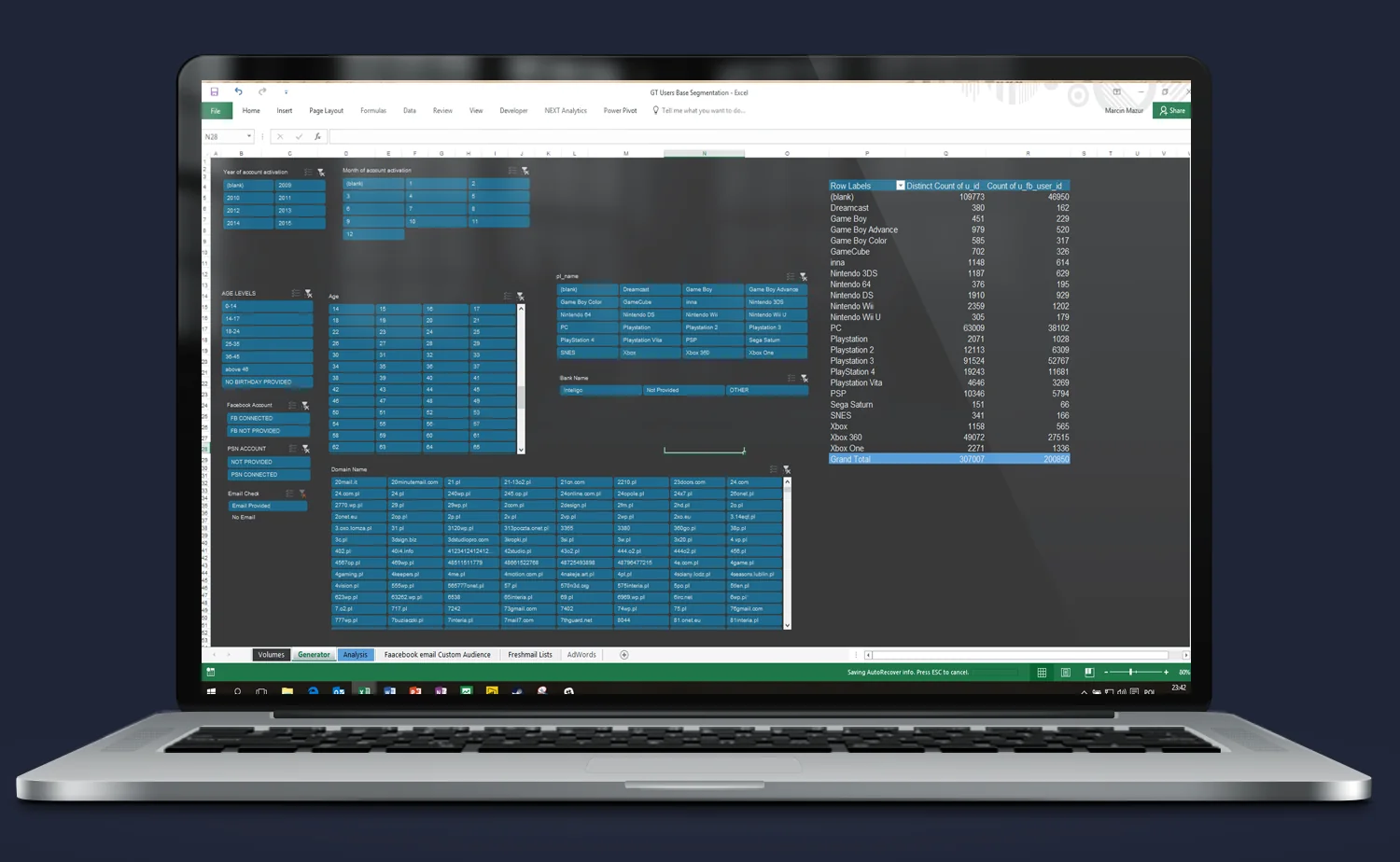Viewport: 1400px width, 862px height.
Task: Clear filter on Year of account activation slicer
Action: point(321,173)
